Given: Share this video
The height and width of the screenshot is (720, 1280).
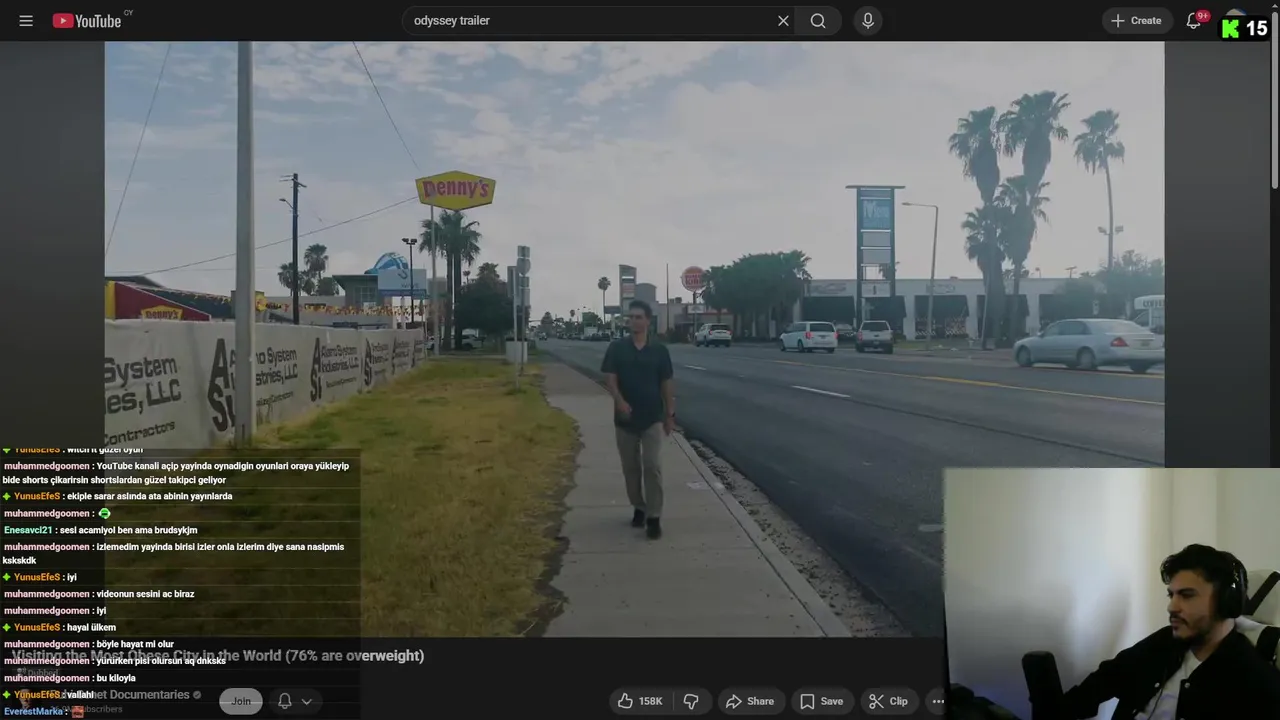Looking at the screenshot, I should [750, 701].
